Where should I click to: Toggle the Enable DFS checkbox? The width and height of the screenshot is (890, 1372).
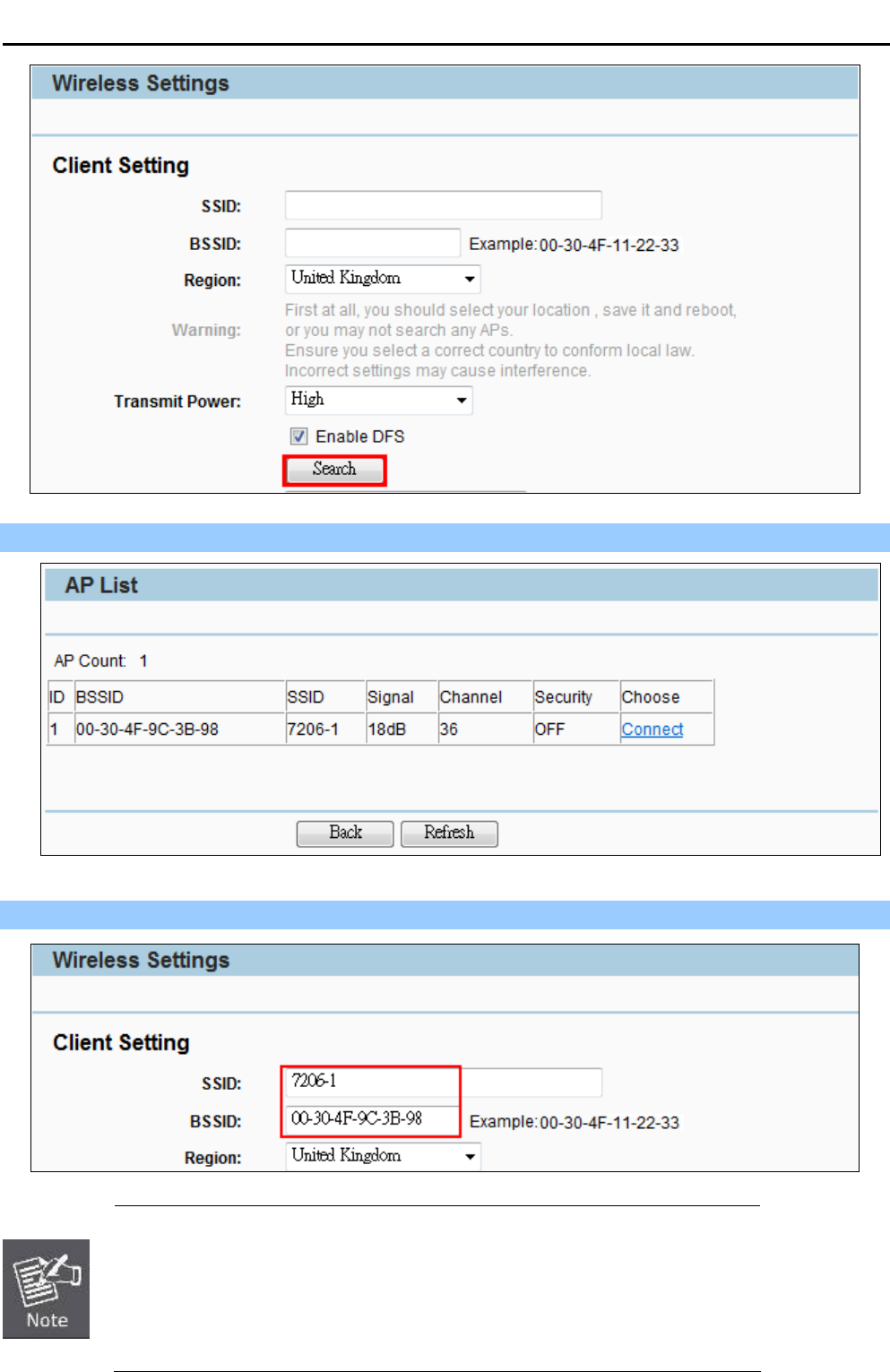click(299, 436)
